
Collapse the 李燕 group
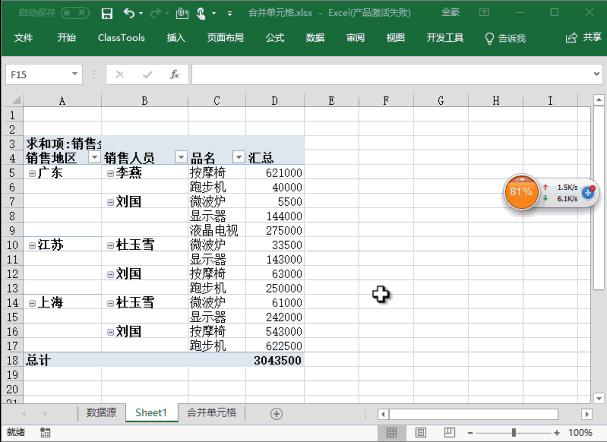click(110, 174)
